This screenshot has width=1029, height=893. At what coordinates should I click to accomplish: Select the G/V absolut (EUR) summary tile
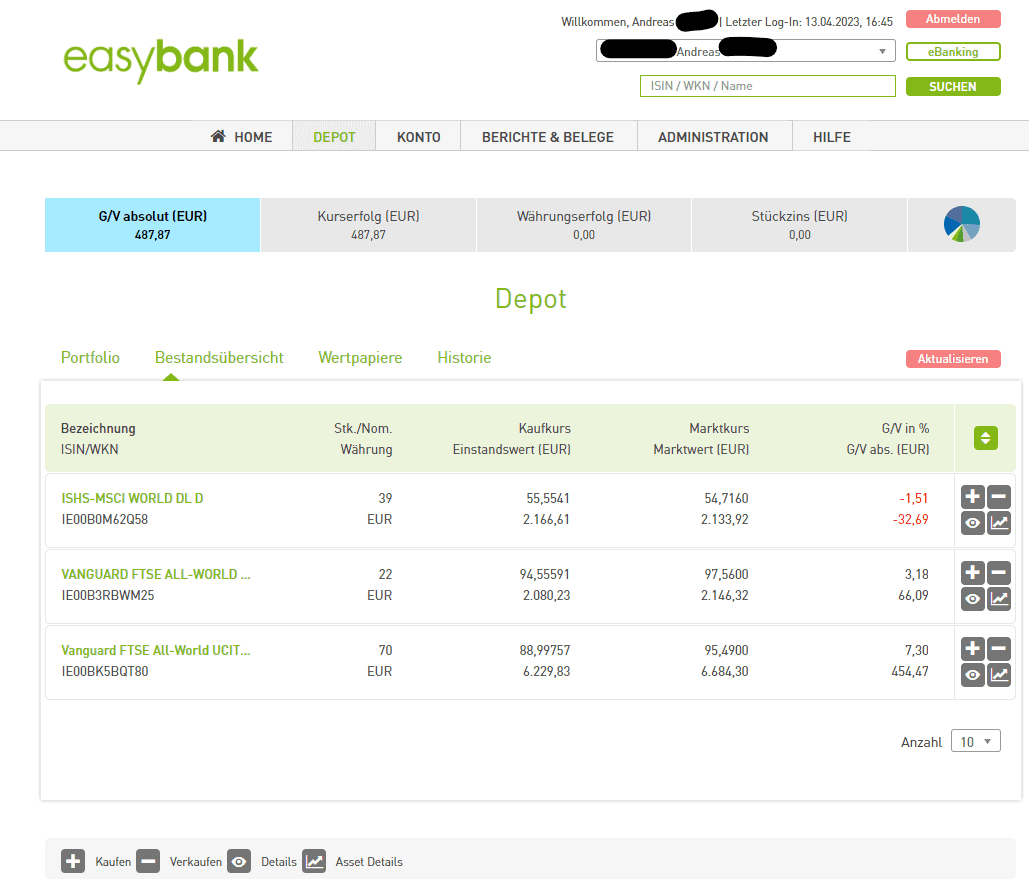(x=152, y=225)
